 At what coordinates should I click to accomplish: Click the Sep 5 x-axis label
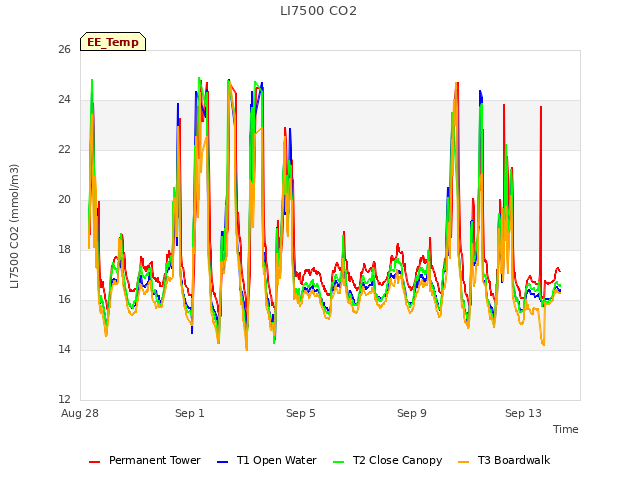click(301, 413)
